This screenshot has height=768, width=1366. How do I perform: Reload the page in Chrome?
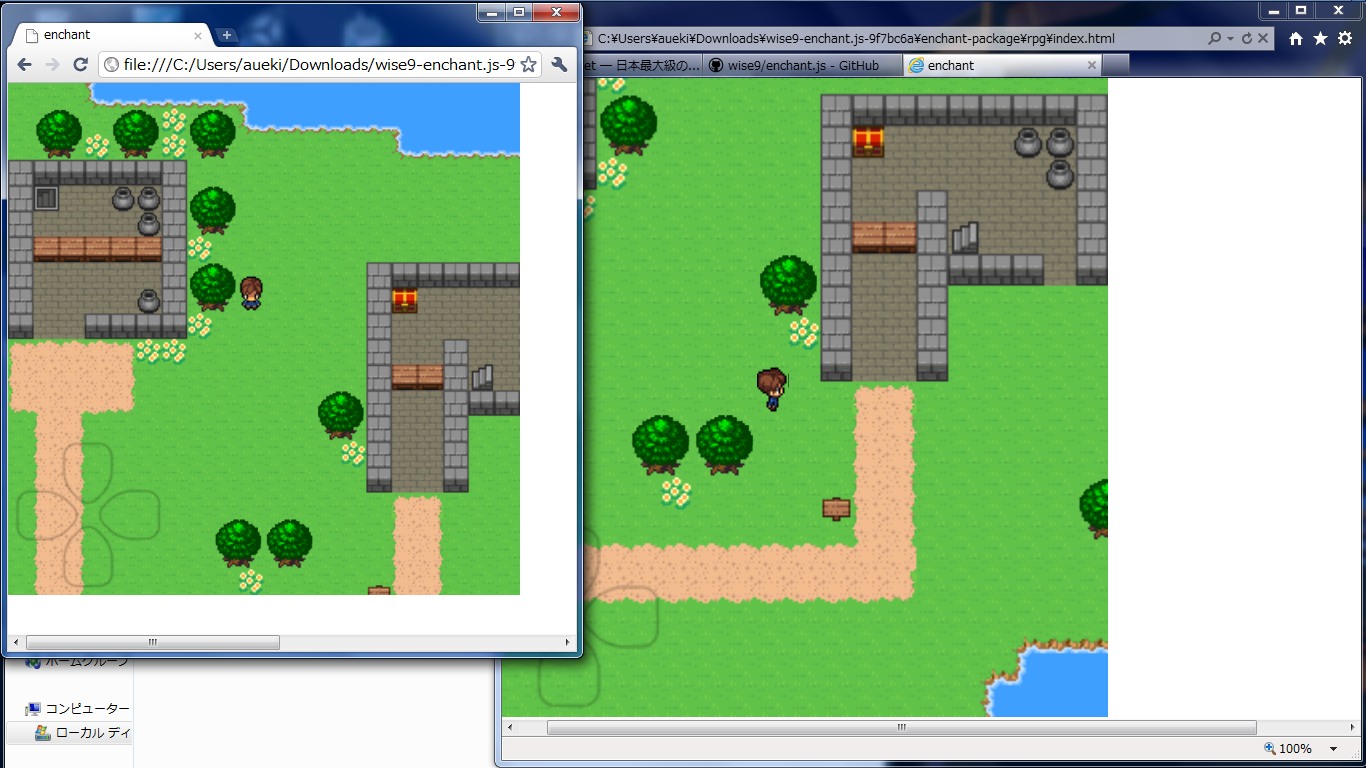tap(81, 65)
